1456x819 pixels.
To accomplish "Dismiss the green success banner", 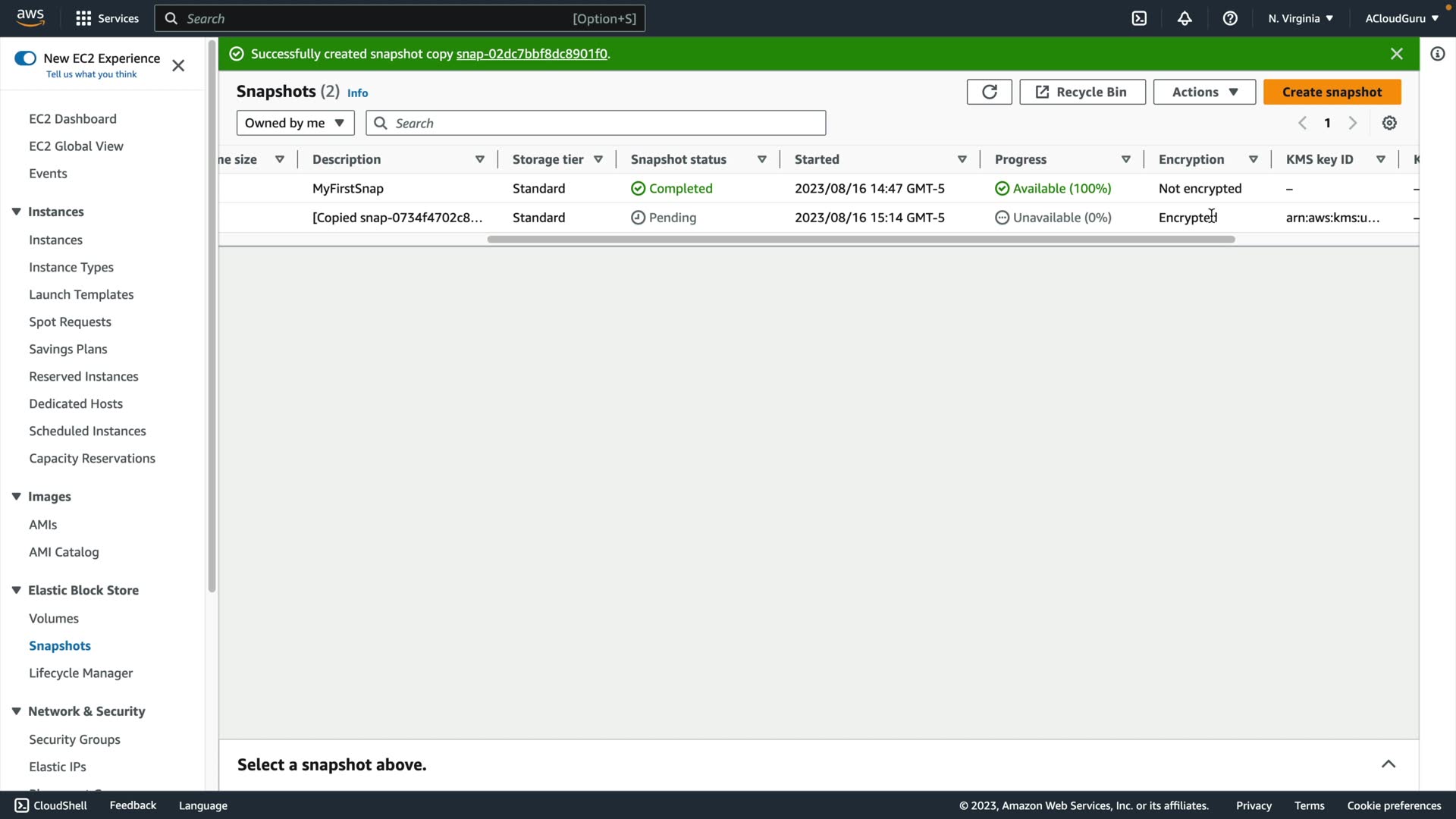I will [1396, 54].
